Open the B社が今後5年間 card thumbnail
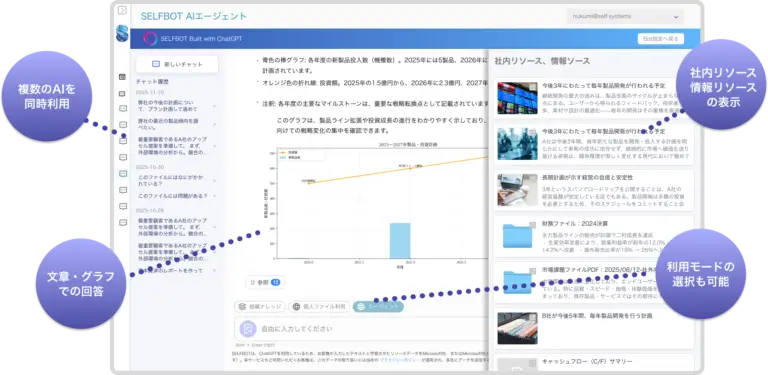 [x=517, y=328]
